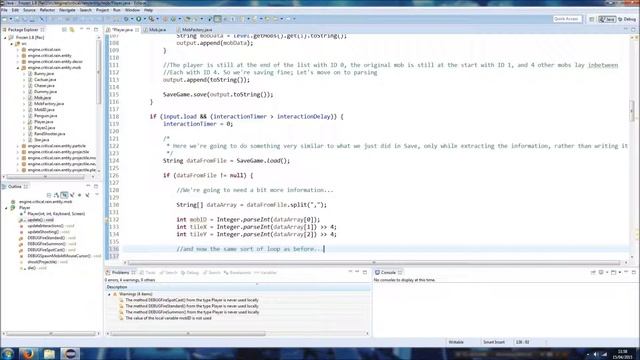Open Firefox from the Windows taskbar
This screenshot has height=360, width=640.
click(x=28, y=353)
